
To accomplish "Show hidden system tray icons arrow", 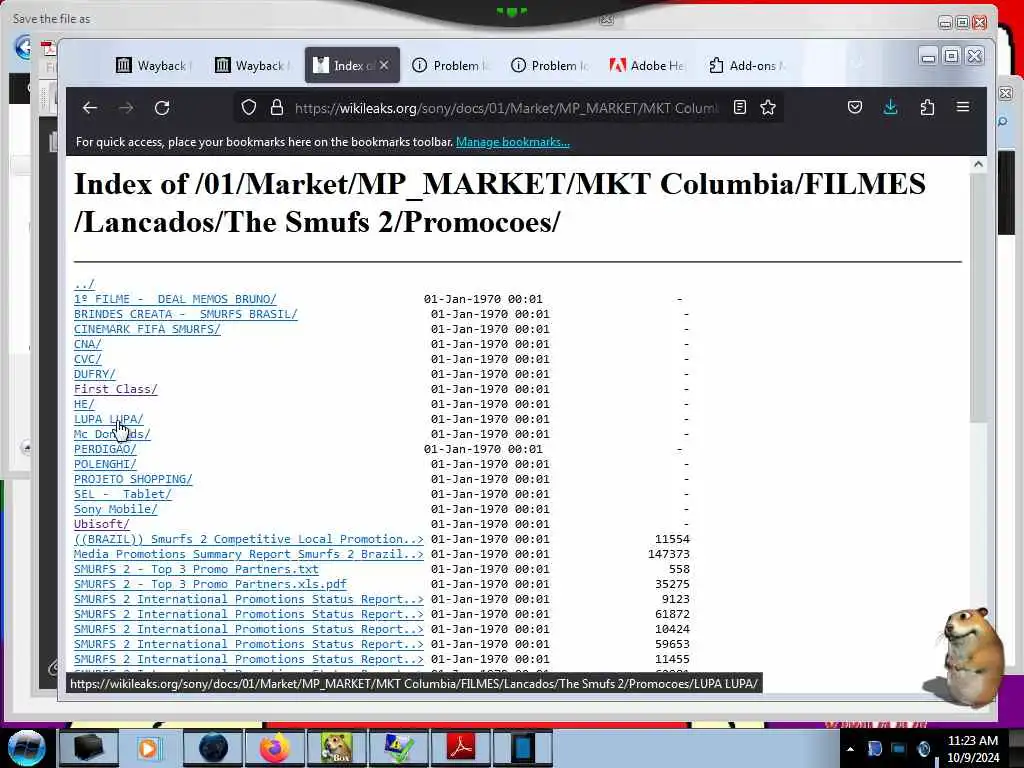I will coord(850,749).
